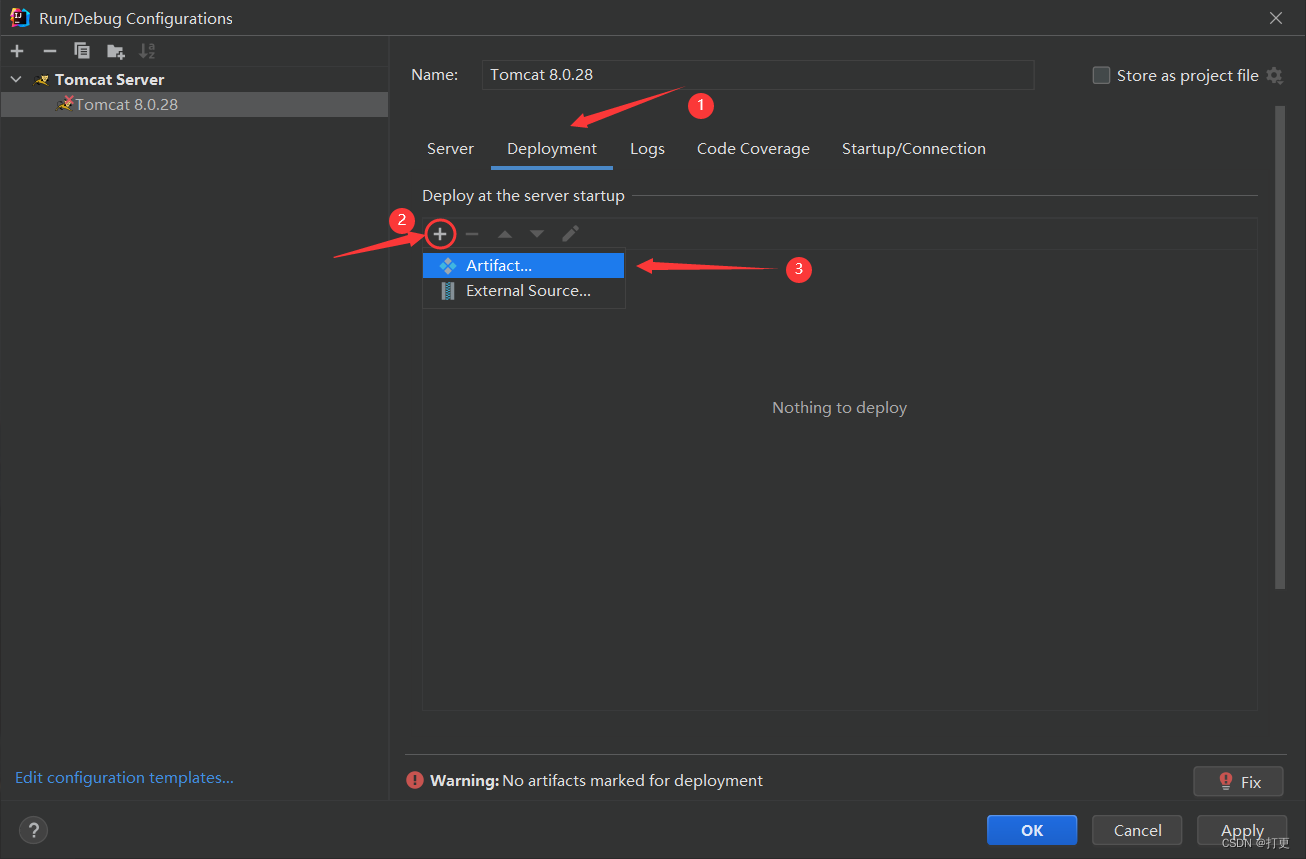Fix the deployment warning
The height and width of the screenshot is (859, 1306).
click(1238, 782)
